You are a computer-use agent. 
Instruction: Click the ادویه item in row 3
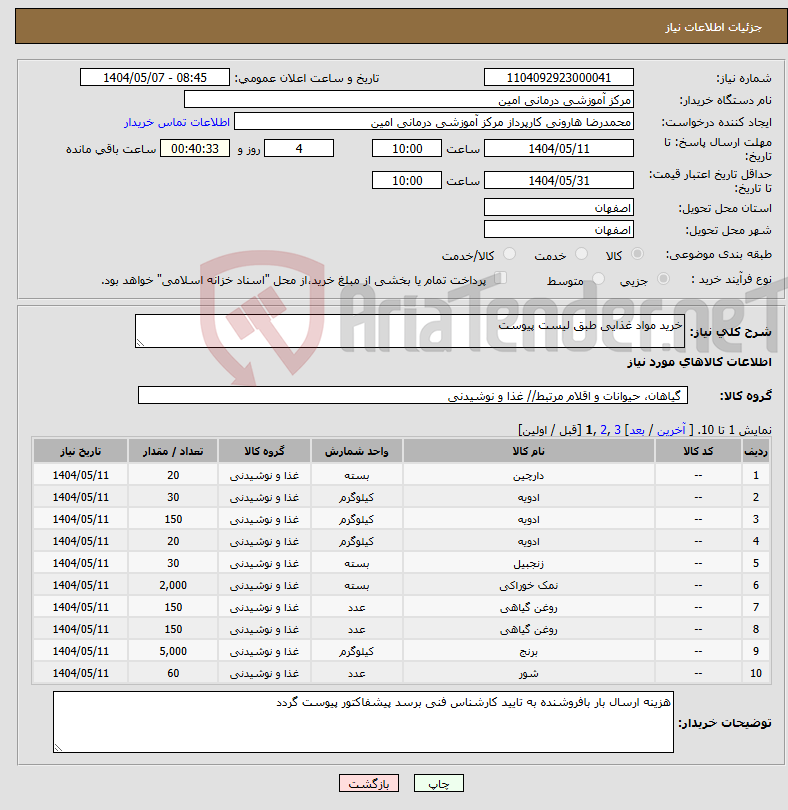[x=529, y=519]
